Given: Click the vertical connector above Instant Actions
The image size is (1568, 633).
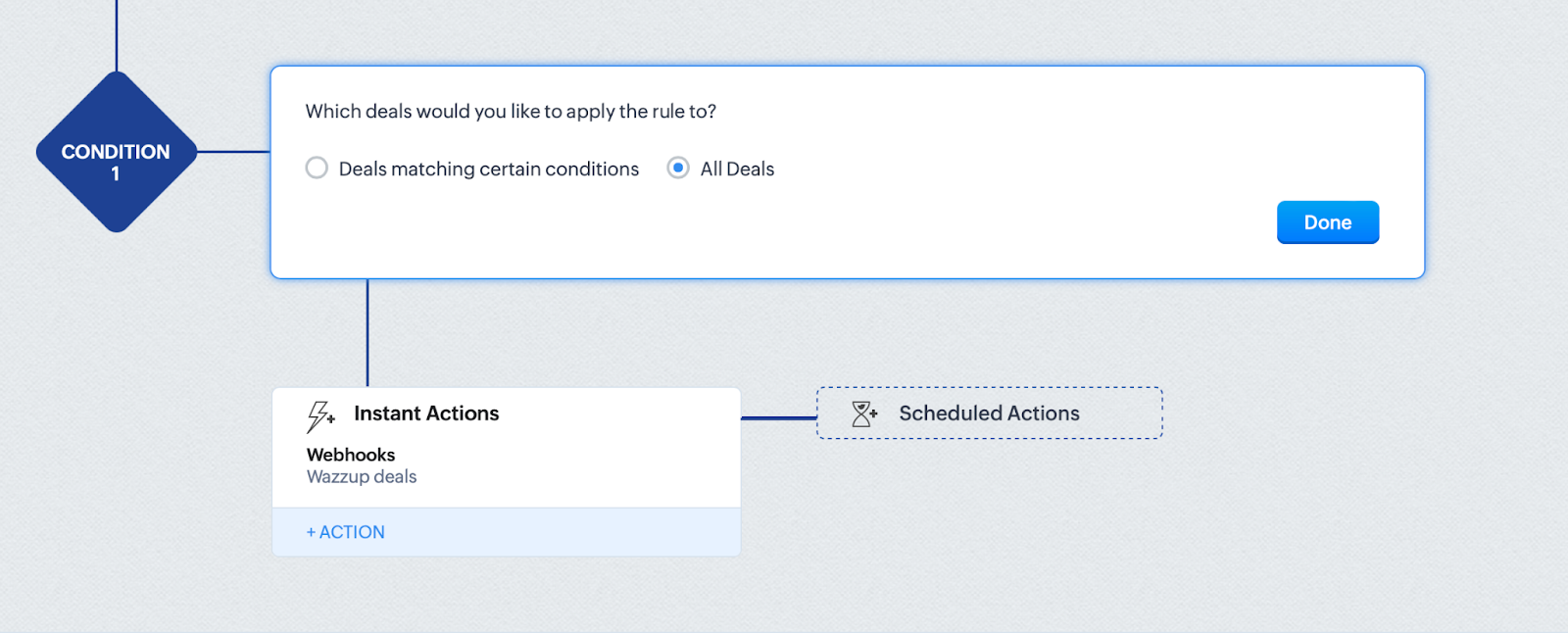Looking at the screenshot, I should click(367, 333).
